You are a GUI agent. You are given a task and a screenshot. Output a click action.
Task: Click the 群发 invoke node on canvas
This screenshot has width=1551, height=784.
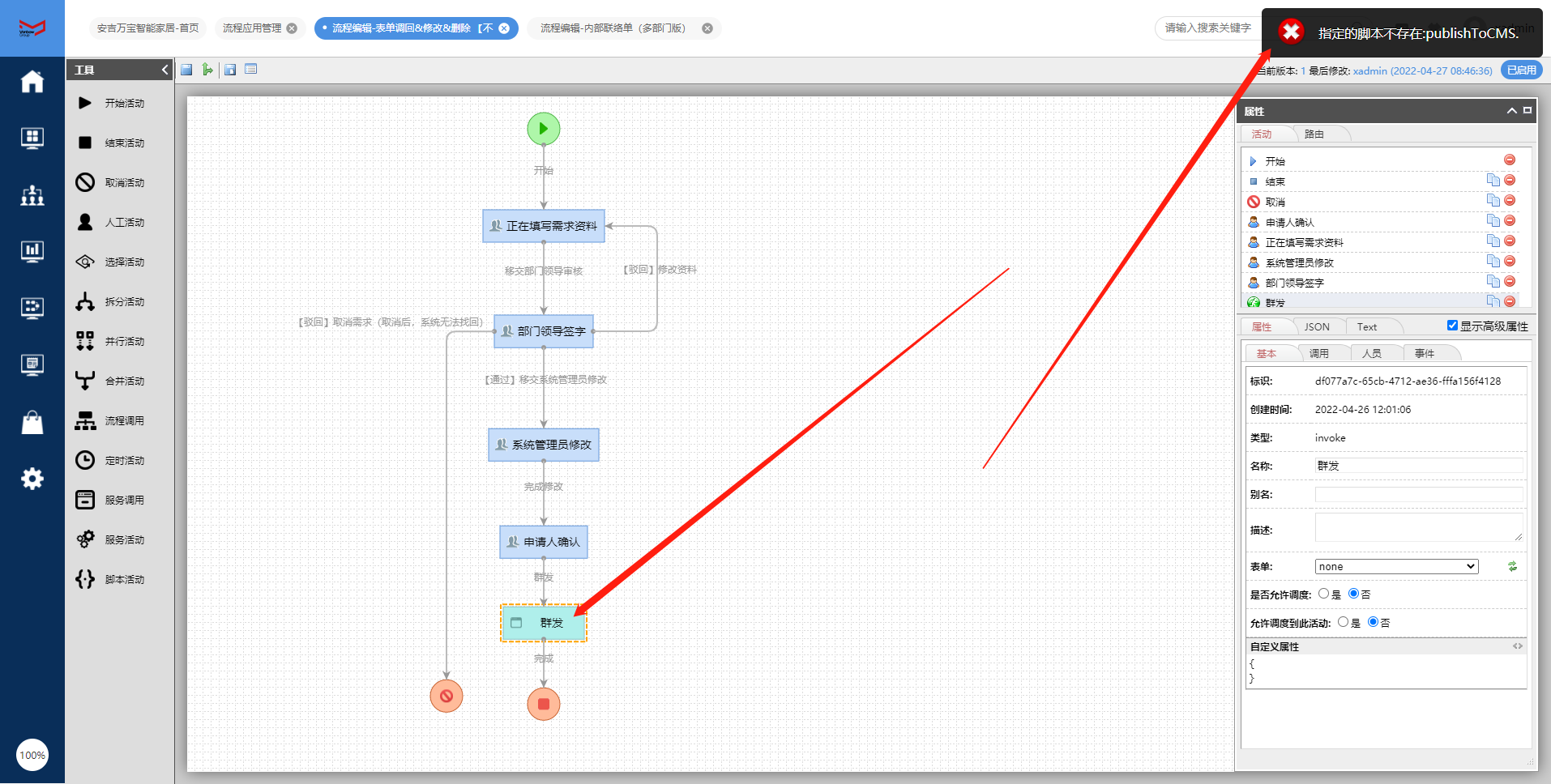pyautogui.click(x=544, y=623)
